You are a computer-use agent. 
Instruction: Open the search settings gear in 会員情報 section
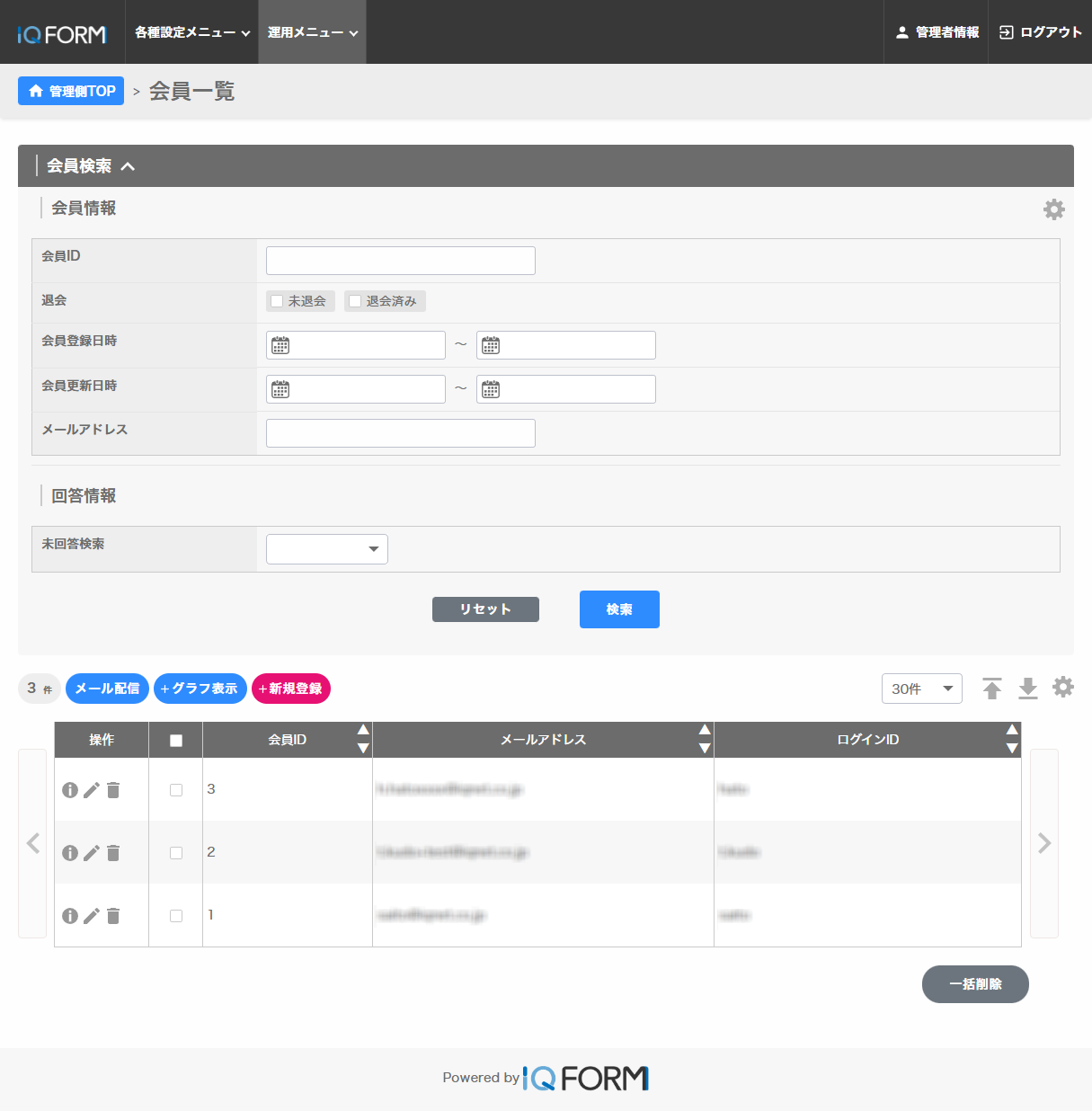click(x=1053, y=209)
